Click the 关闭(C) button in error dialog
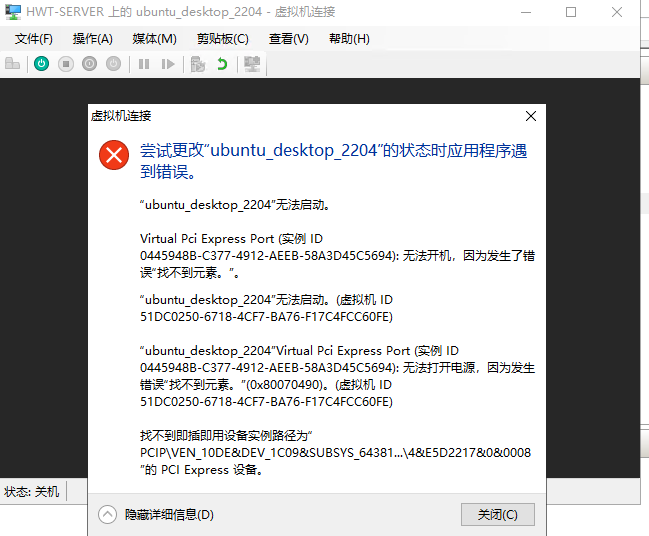The image size is (649, 536). coord(498,514)
